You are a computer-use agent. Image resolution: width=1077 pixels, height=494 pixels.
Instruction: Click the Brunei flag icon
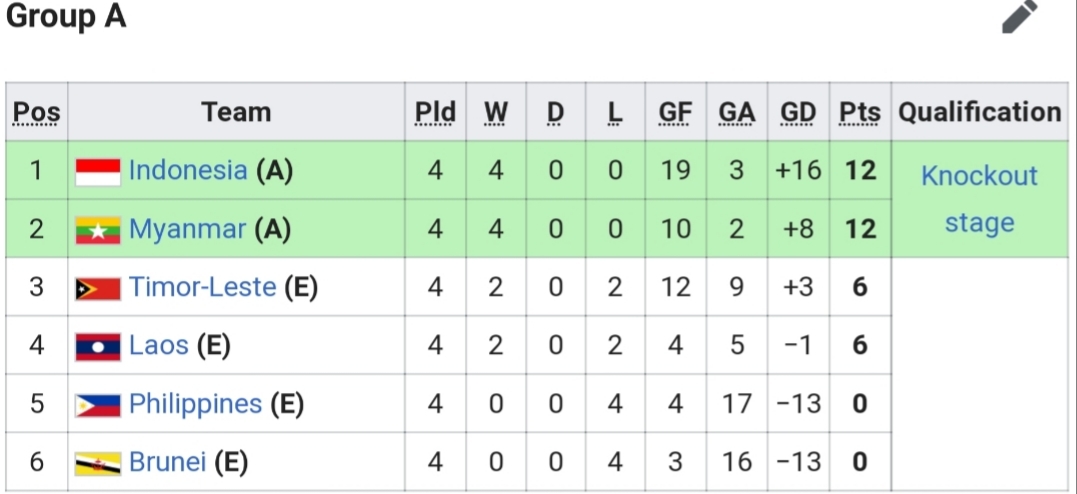pos(98,463)
